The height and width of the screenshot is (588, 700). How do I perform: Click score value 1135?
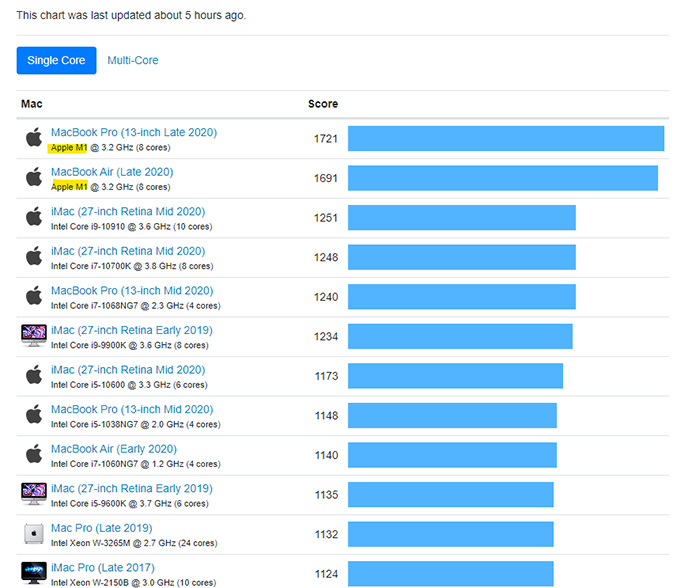click(x=326, y=495)
